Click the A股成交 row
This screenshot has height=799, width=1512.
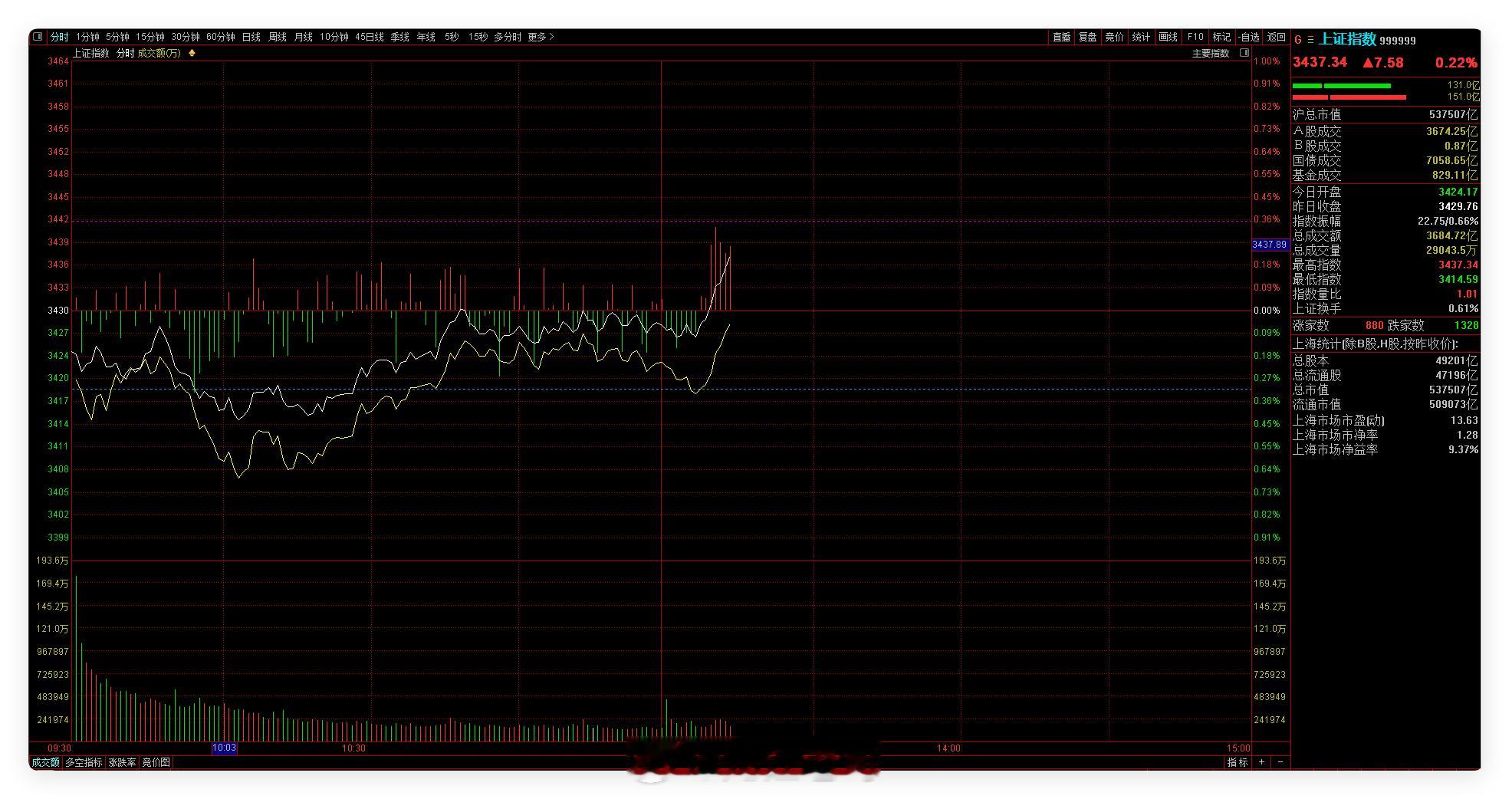click(x=1385, y=131)
